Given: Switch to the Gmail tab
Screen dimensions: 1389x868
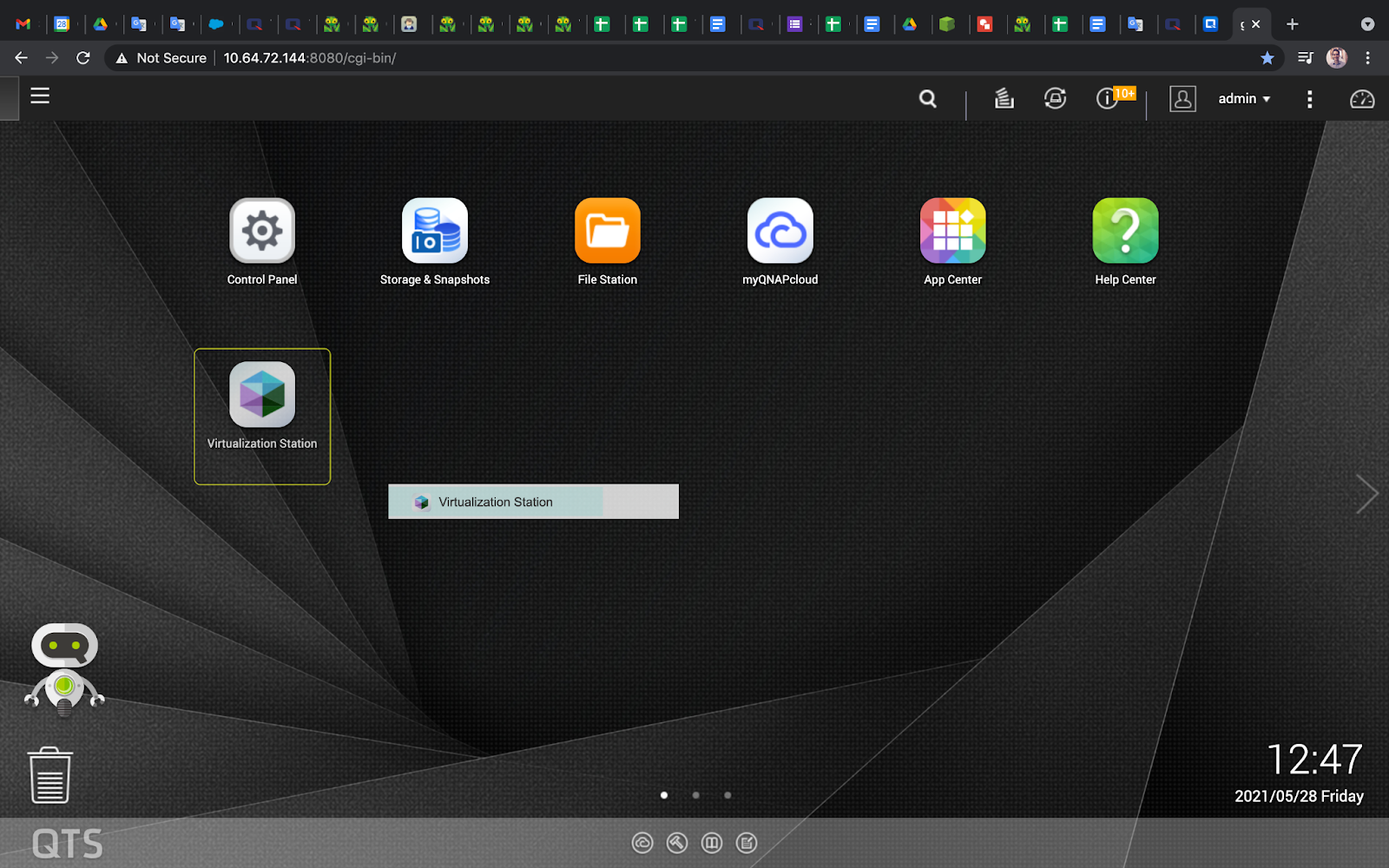Looking at the screenshot, I should tap(23, 24).
